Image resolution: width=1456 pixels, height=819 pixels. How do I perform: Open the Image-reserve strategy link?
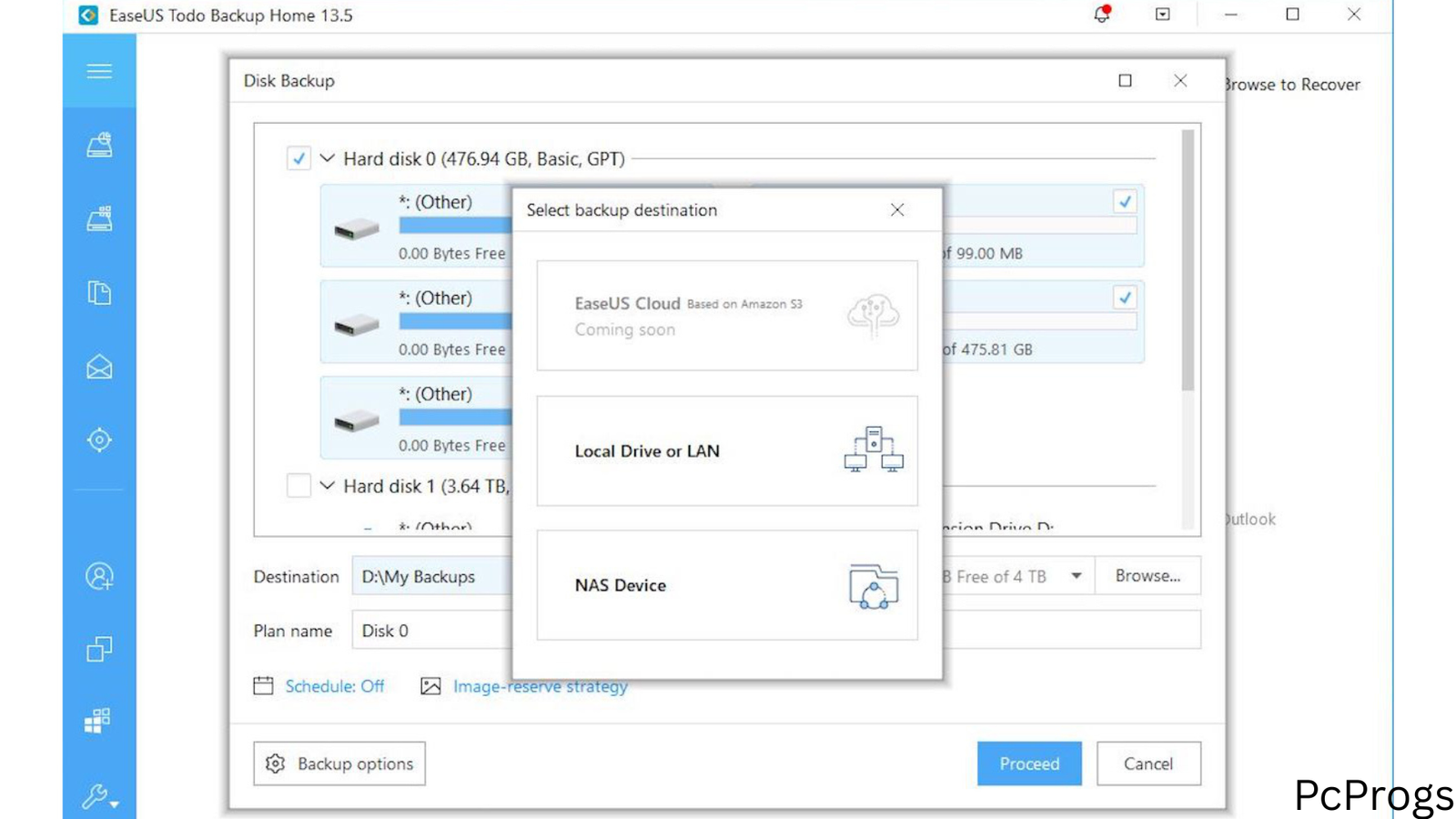[x=541, y=686]
